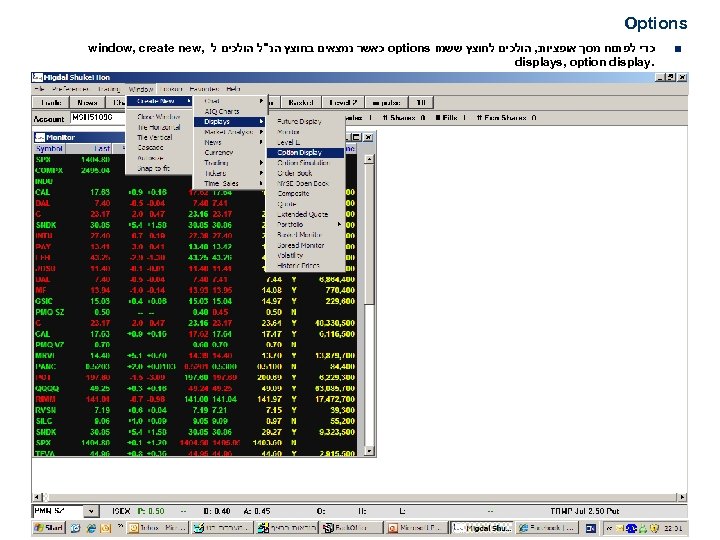Select Create New in Window menu
Image resolution: width=720 pixels, height=540 pixels.
pos(159,101)
